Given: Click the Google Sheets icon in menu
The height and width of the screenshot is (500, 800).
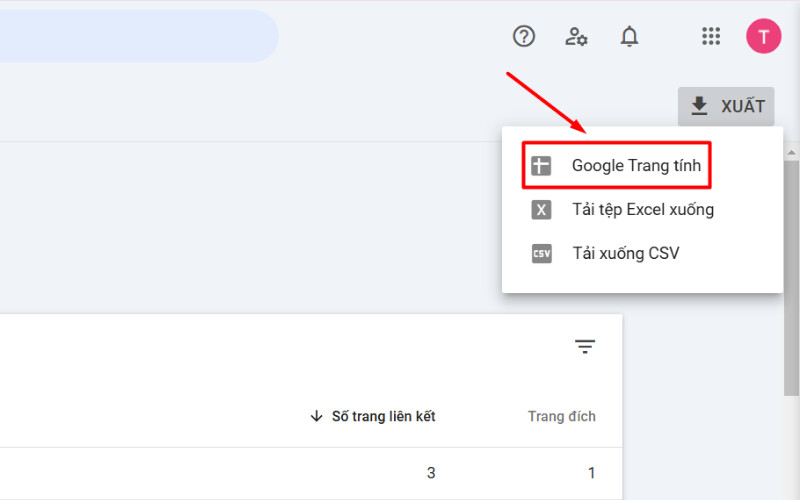Looking at the screenshot, I should click(x=541, y=166).
